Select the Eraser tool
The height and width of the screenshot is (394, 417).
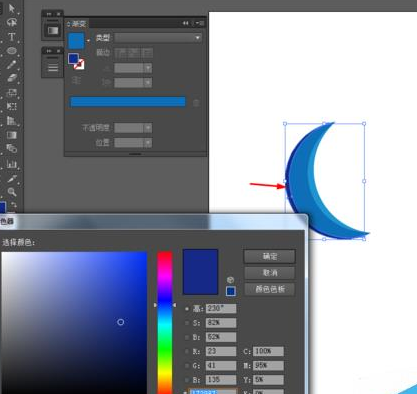(x=12, y=78)
